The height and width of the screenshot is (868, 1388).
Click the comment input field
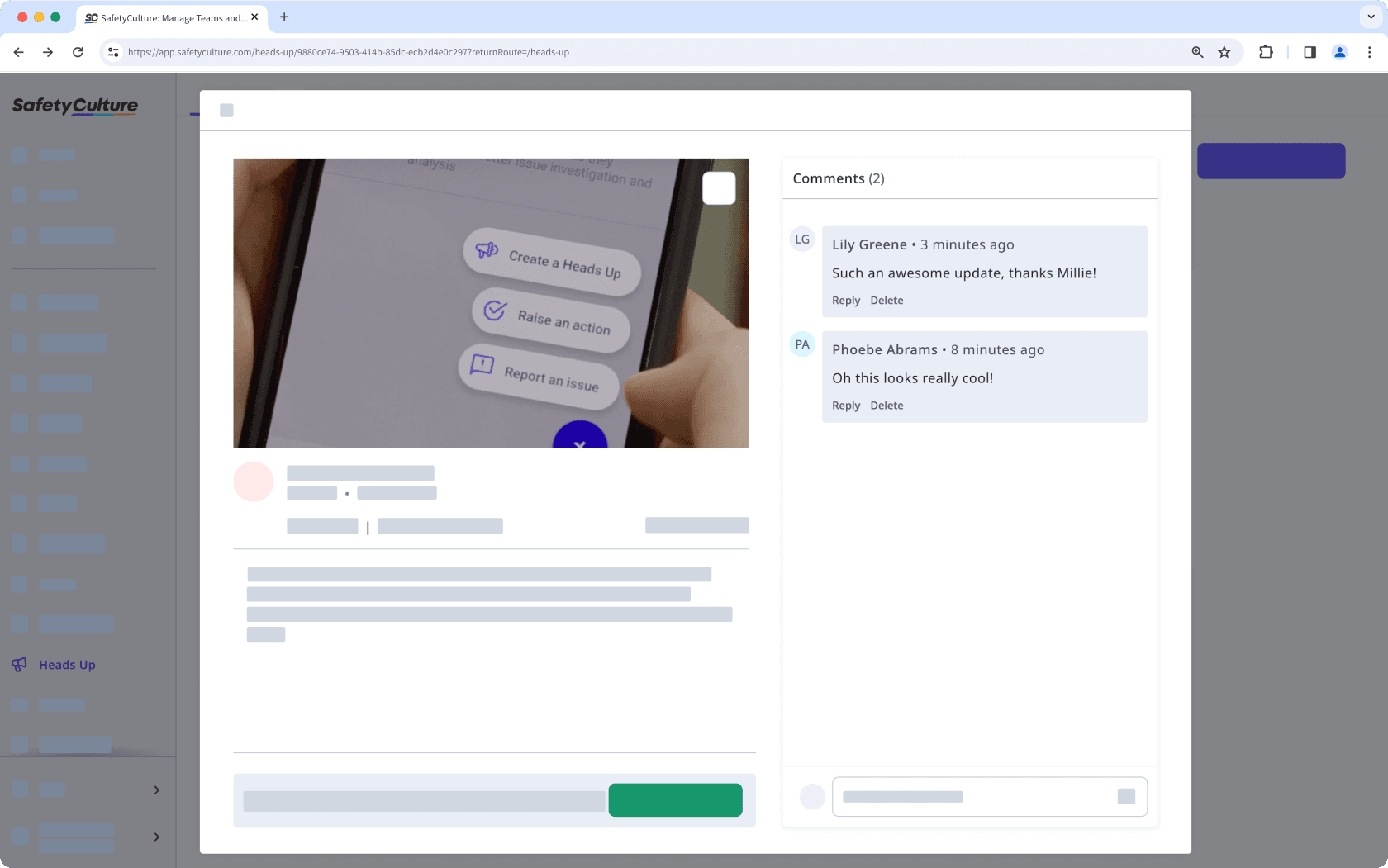[975, 797]
